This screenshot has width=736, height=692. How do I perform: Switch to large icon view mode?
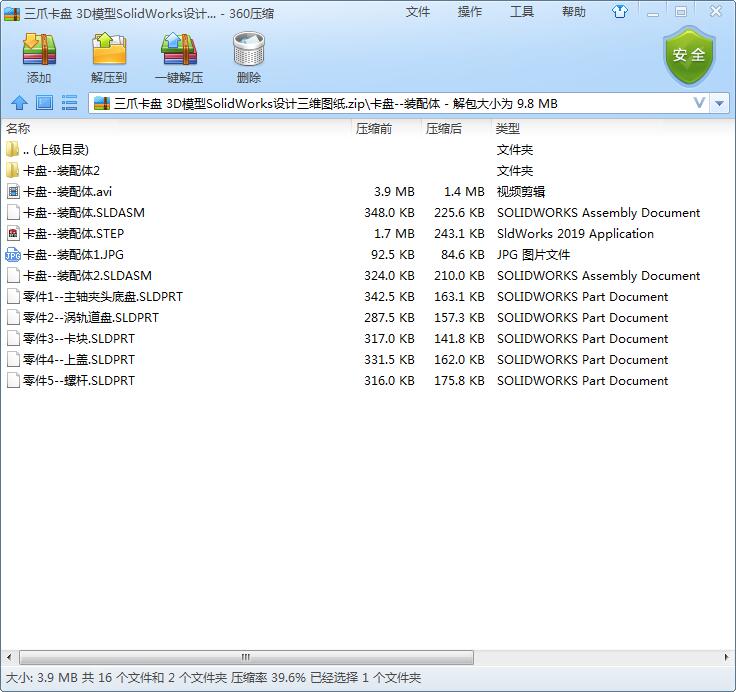point(45,102)
